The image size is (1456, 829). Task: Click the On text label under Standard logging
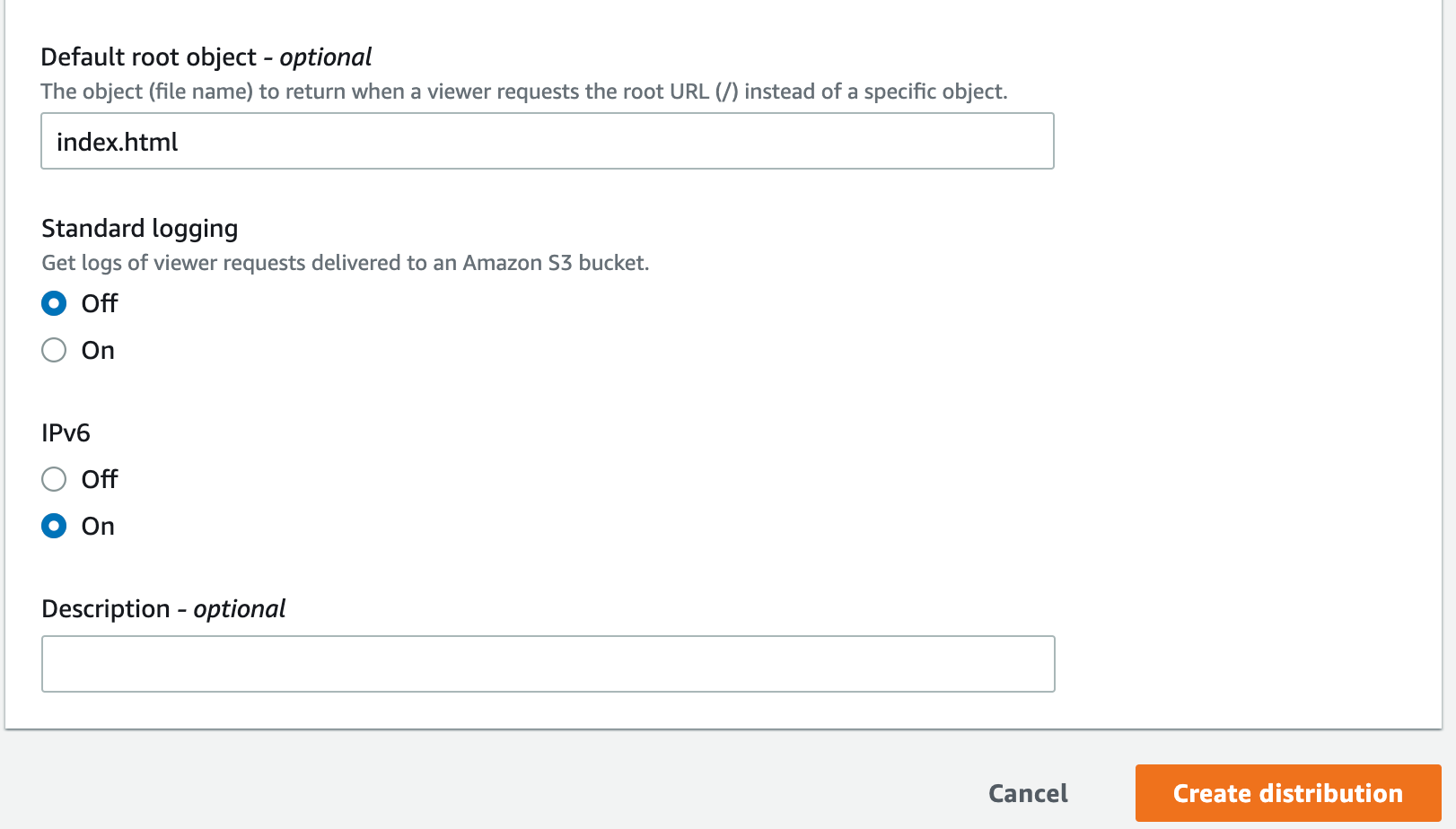click(98, 350)
